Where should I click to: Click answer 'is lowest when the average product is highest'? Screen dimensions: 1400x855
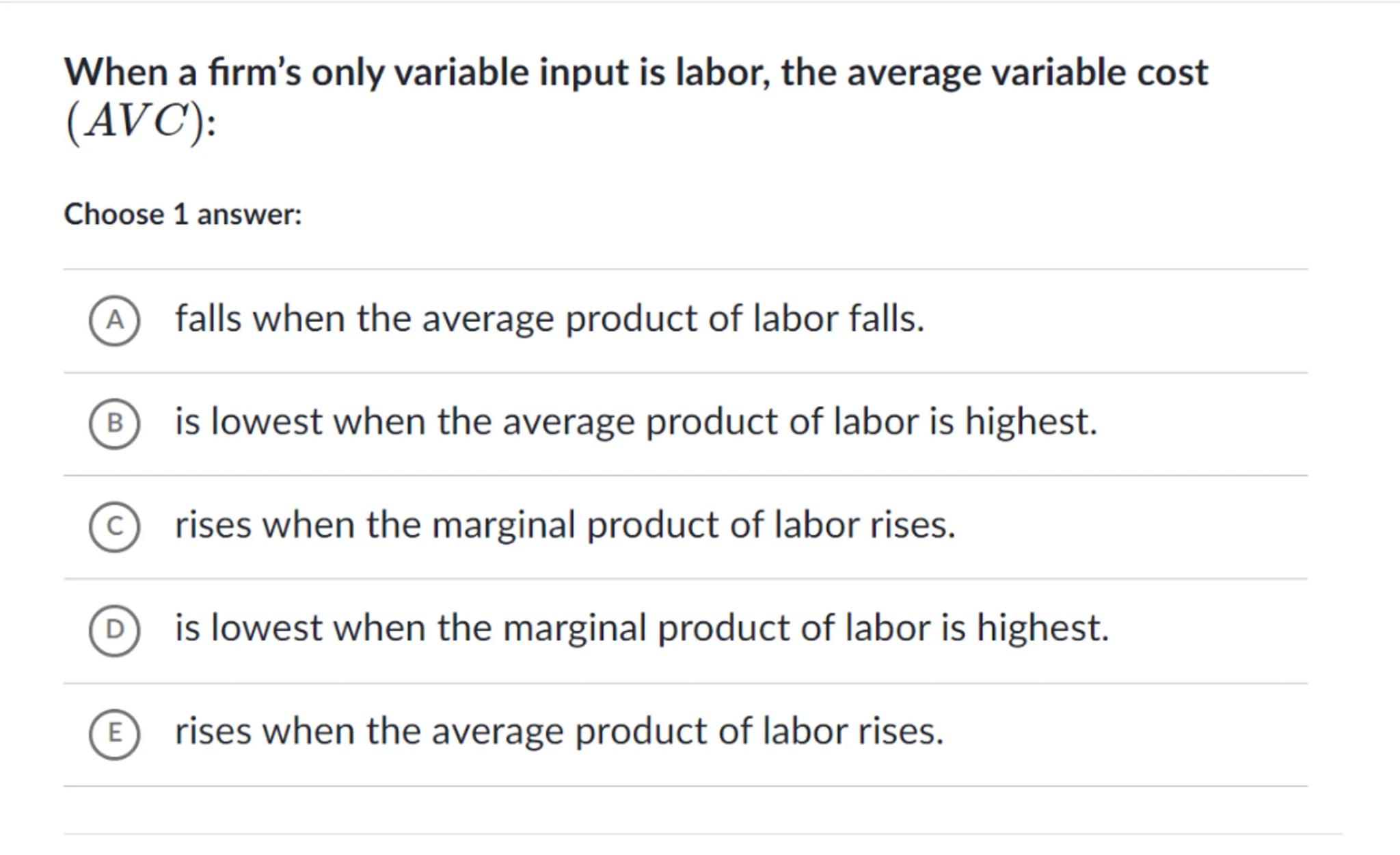(636, 422)
